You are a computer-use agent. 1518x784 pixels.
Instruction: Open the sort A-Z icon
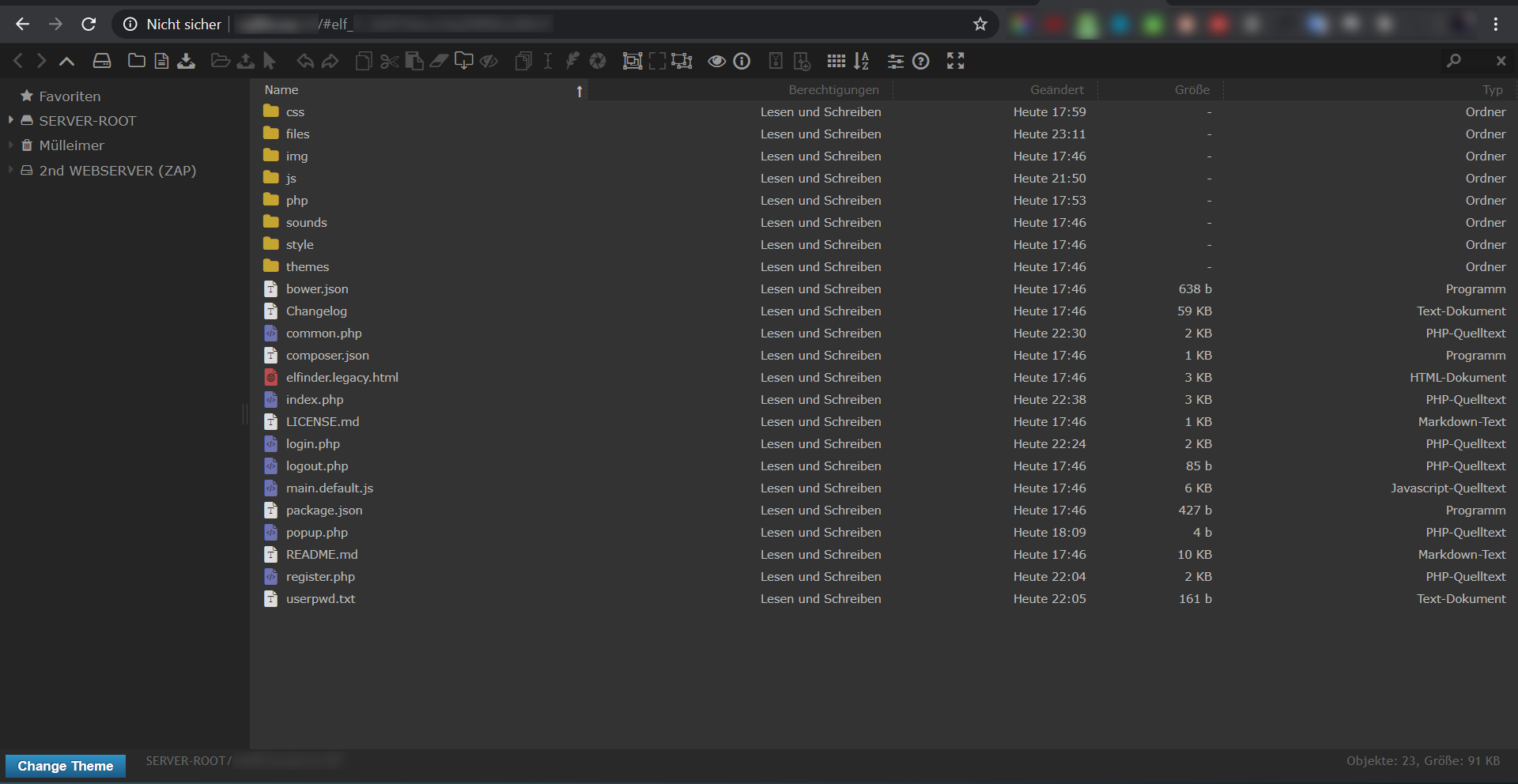862,61
